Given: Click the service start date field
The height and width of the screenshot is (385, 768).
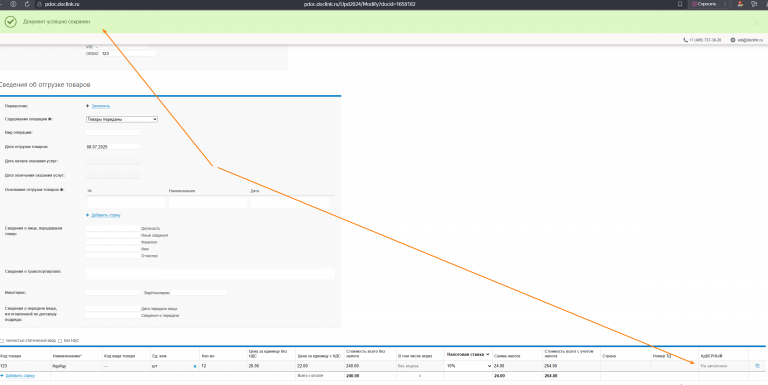Looking at the screenshot, I should [x=113, y=161].
